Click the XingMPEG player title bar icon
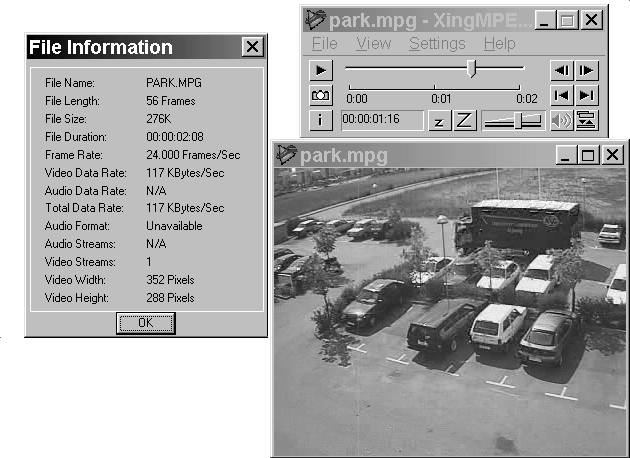The width and height of the screenshot is (630, 458). tap(315, 20)
